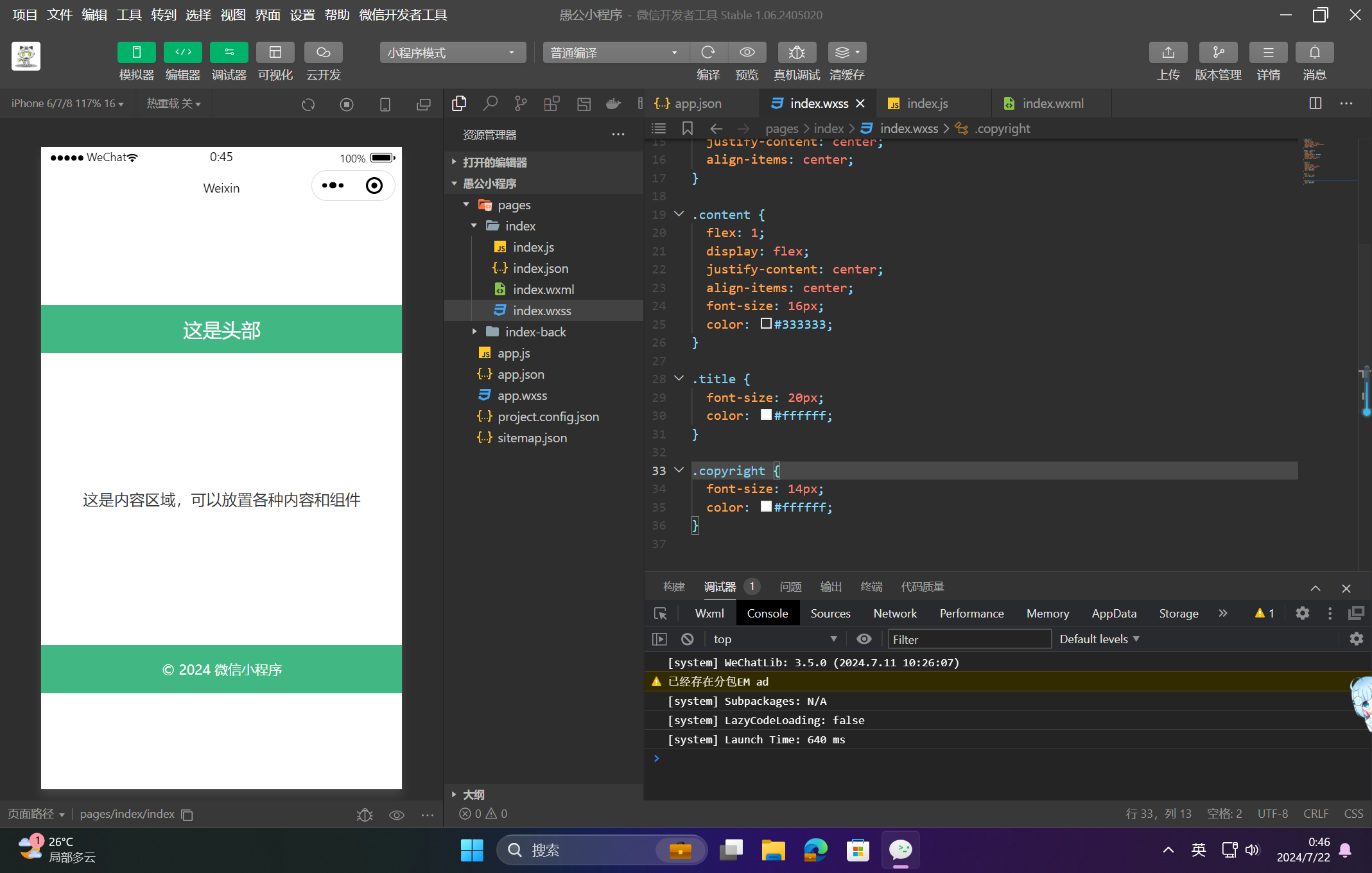Viewport: 1372px width, 873px height.
Task: Click clear console icon
Action: 687,639
